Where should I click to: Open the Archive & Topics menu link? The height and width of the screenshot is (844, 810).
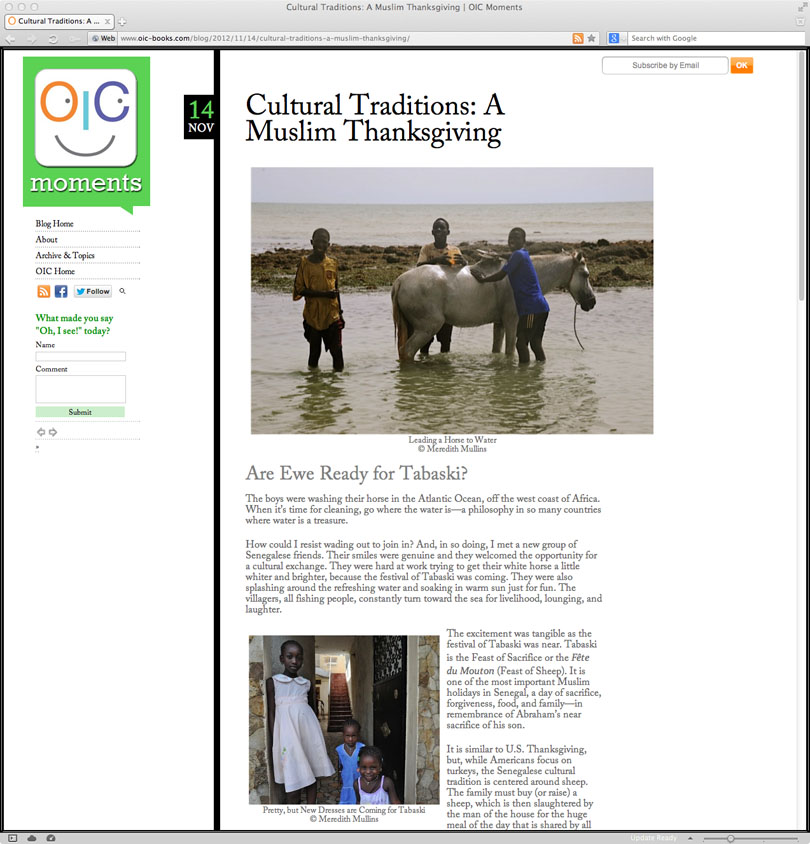(65, 255)
